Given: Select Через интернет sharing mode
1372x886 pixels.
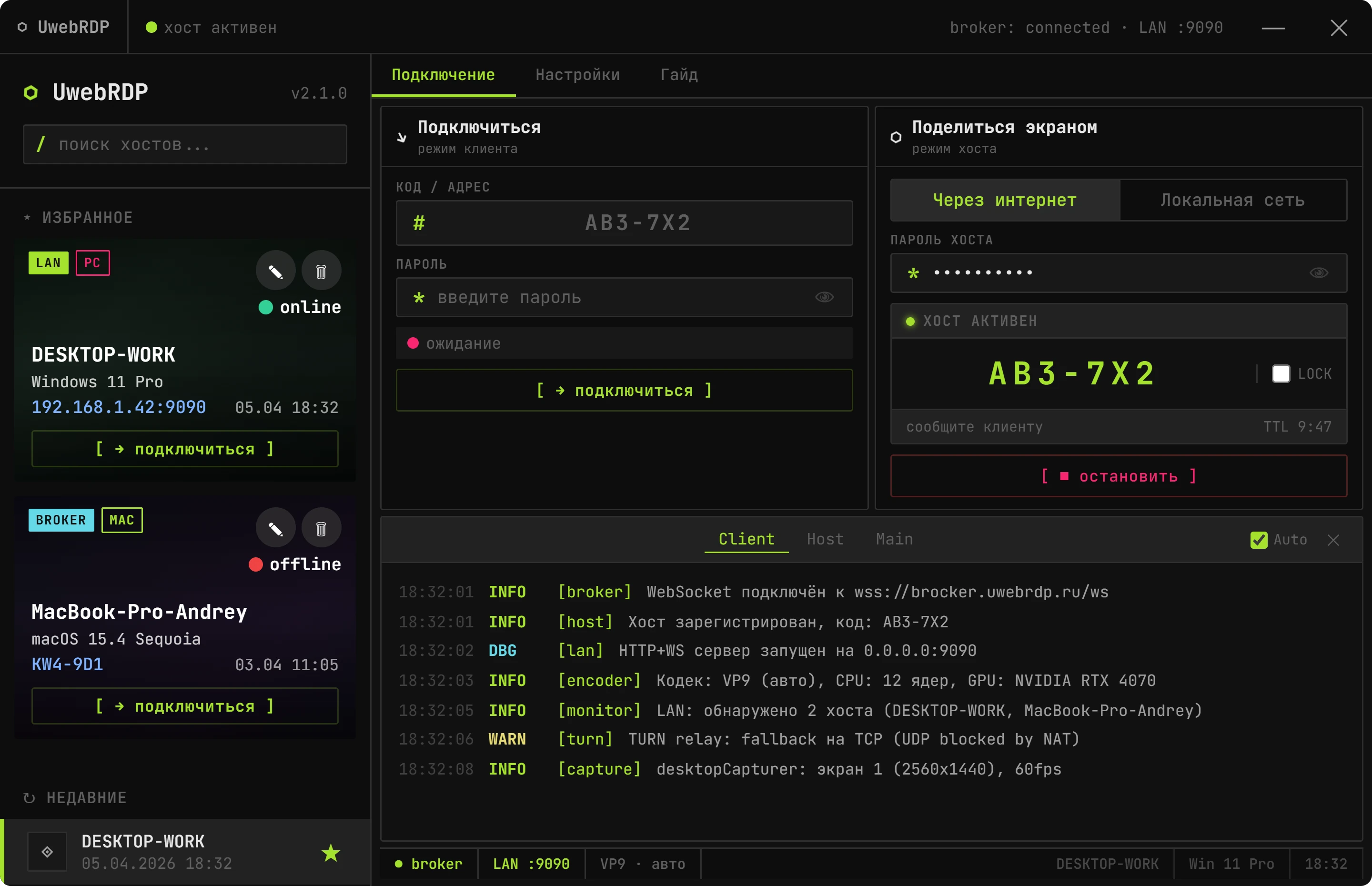Looking at the screenshot, I should (x=1005, y=200).
